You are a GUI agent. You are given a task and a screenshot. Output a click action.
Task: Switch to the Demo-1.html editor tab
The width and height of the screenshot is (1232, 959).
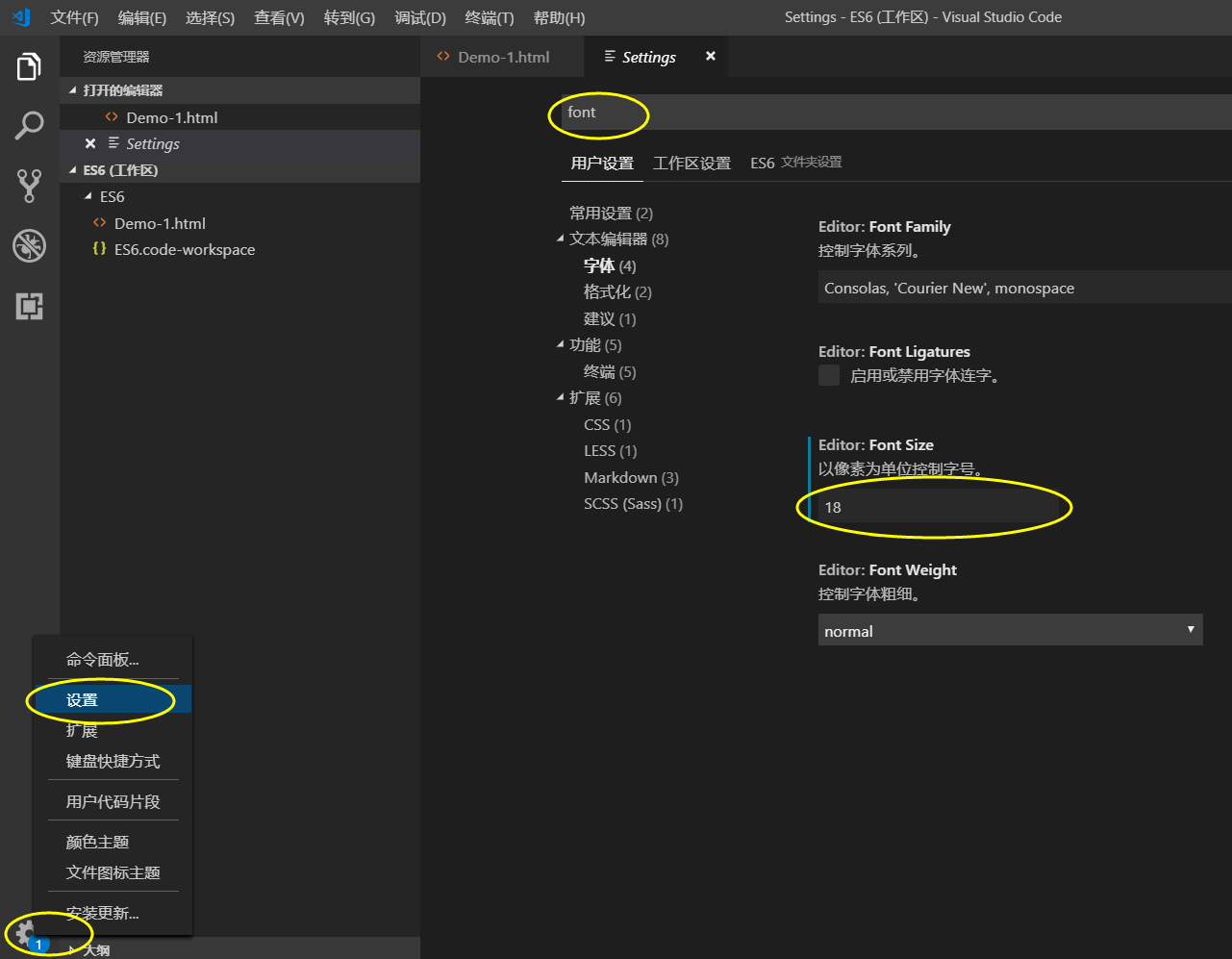(503, 57)
